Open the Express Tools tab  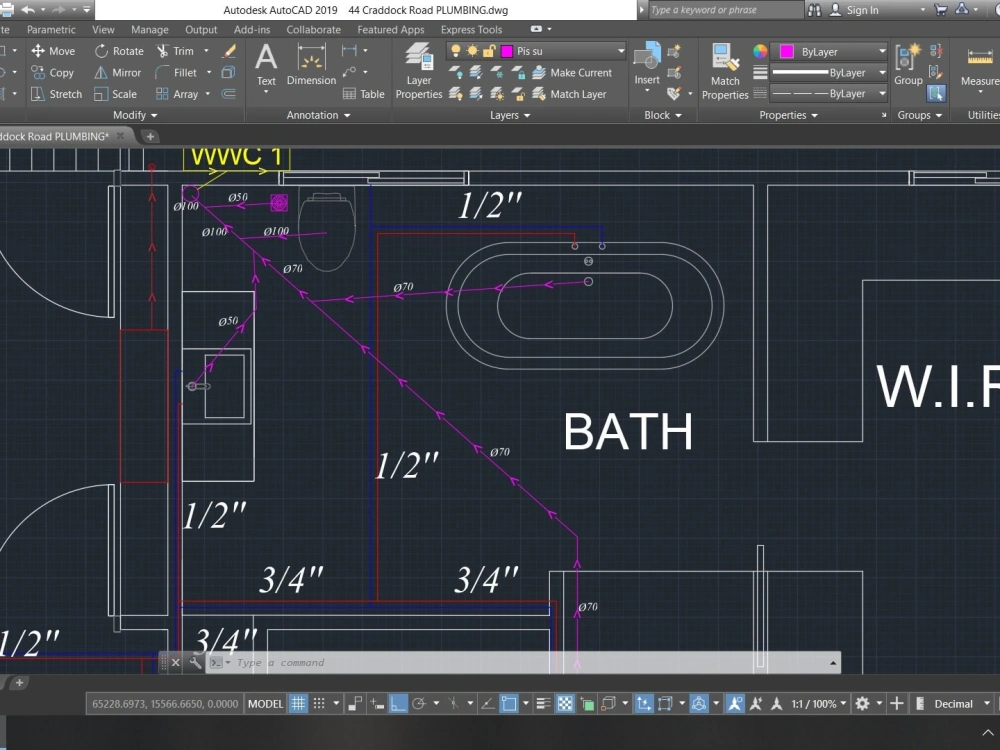tap(471, 29)
